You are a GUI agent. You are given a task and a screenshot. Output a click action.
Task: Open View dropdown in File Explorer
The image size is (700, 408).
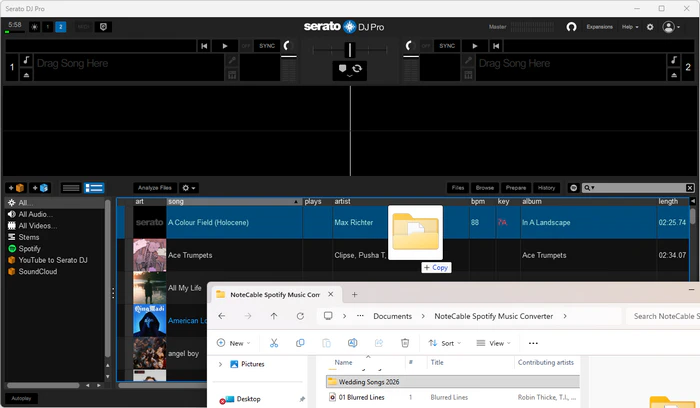click(493, 343)
